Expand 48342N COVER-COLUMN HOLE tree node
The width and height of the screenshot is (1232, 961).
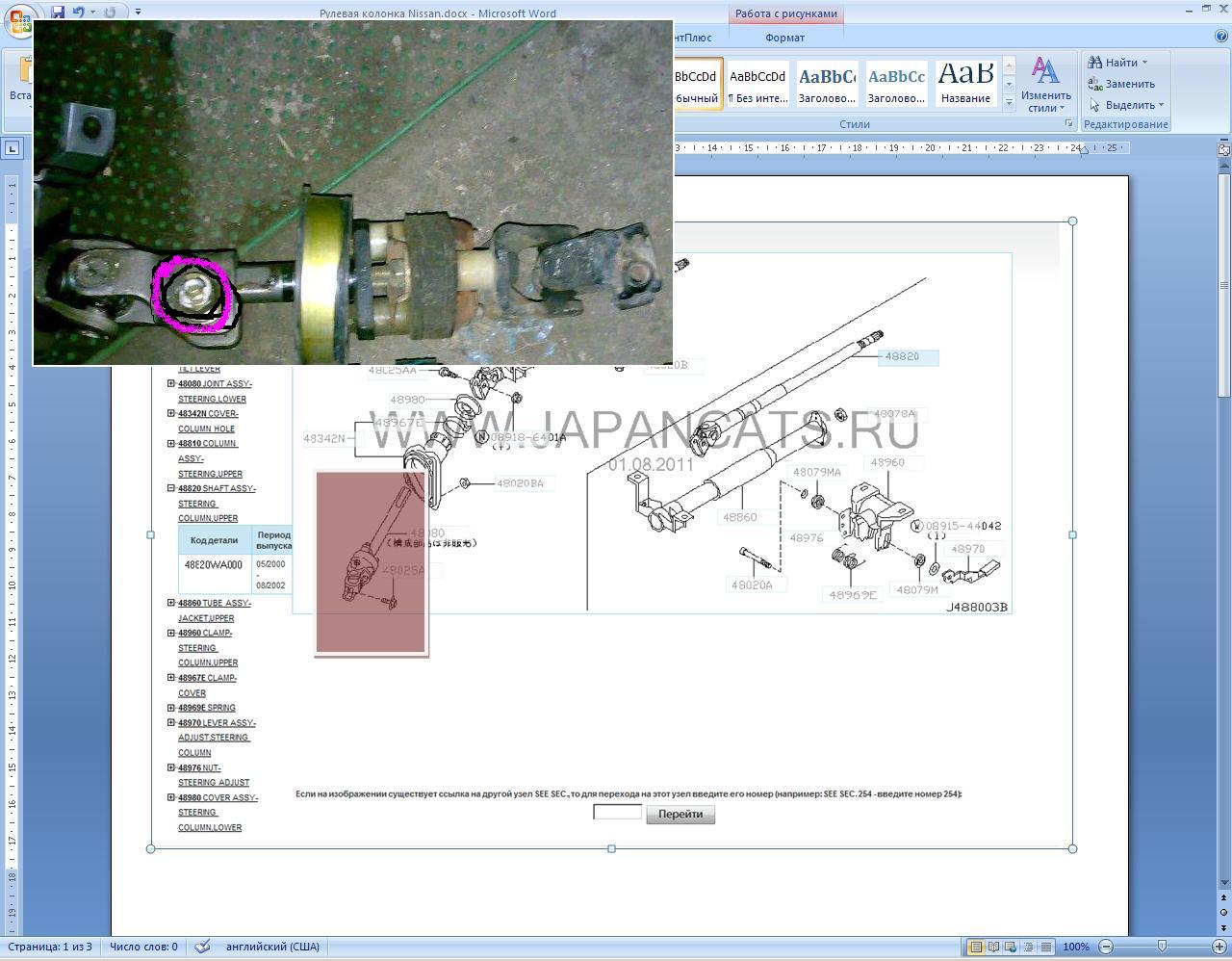point(171,413)
